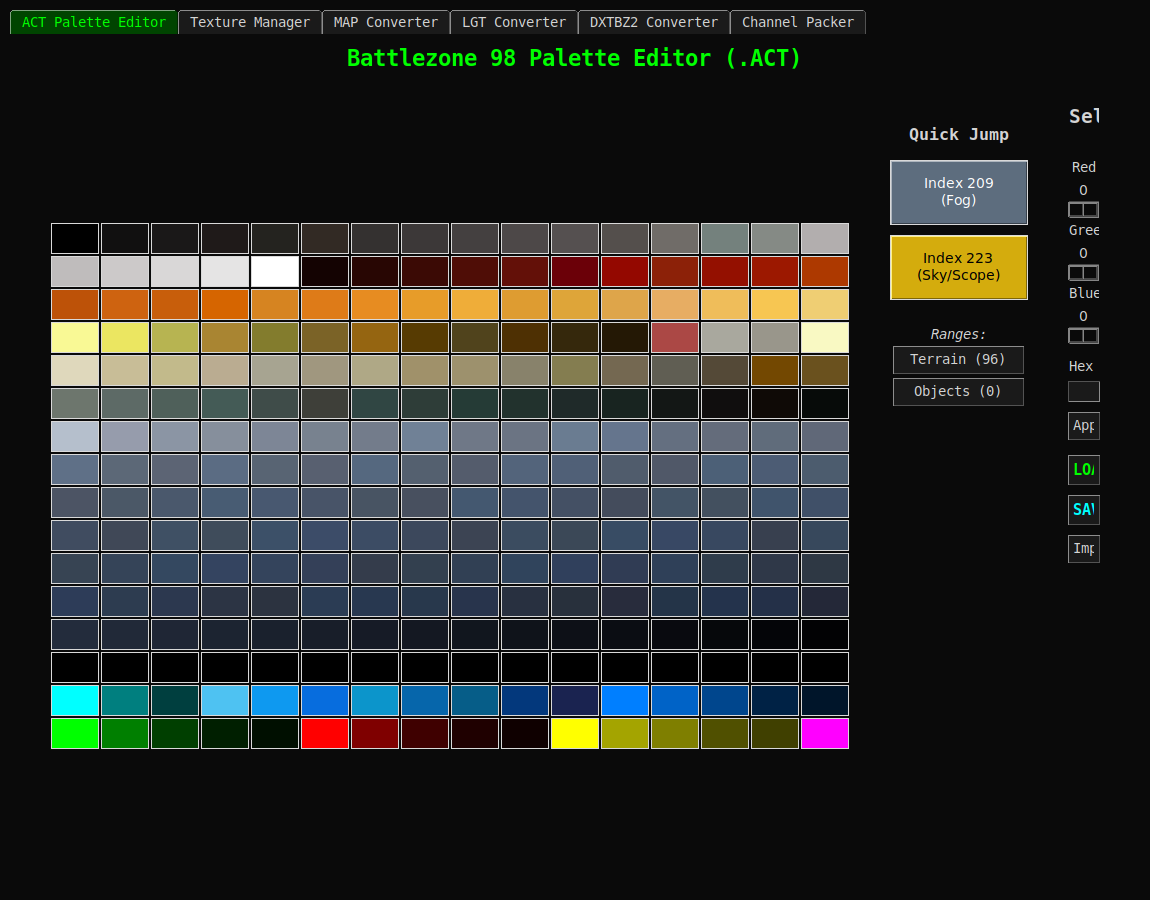Choose the bright yellow swatch in bottom row
The width and height of the screenshot is (1150, 900).
[575, 733]
